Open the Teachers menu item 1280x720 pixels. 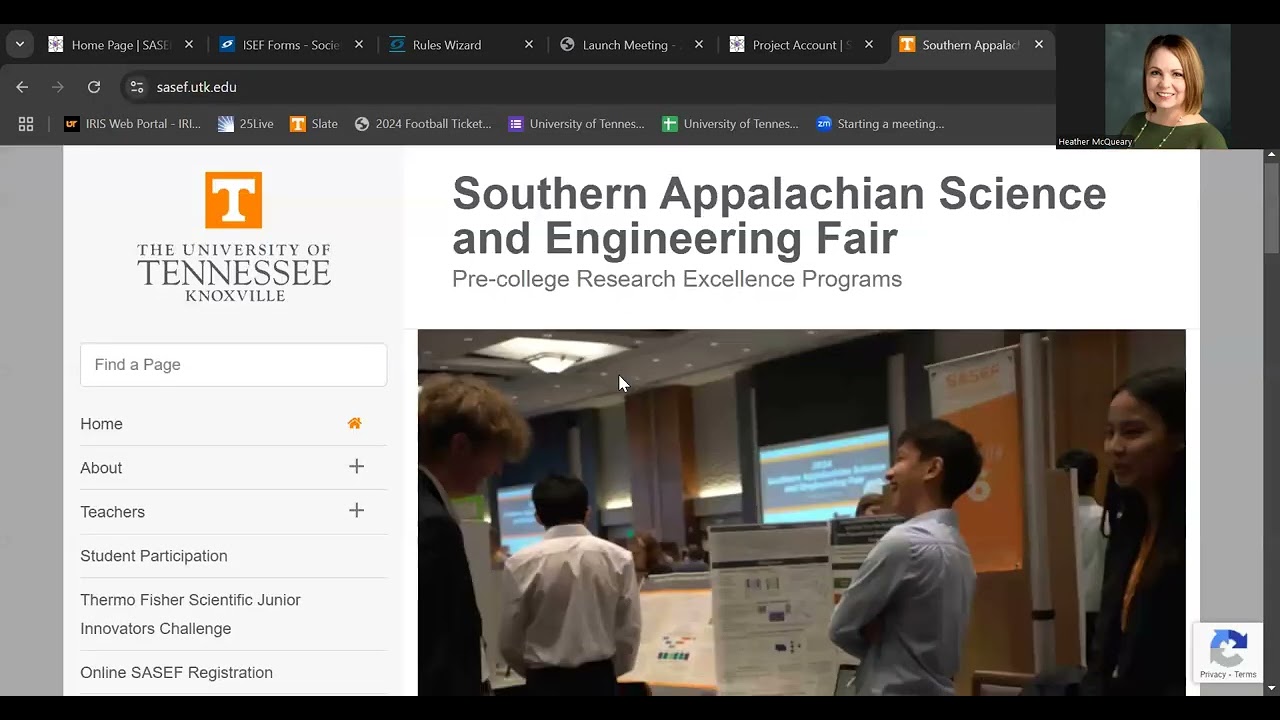coord(112,512)
